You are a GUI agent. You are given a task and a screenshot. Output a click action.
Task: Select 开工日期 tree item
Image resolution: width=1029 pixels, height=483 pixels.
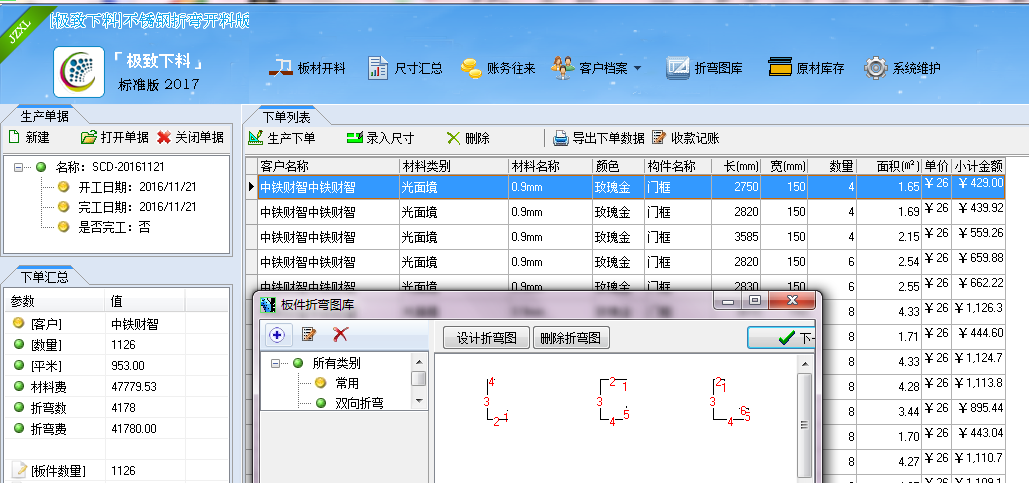(127, 187)
